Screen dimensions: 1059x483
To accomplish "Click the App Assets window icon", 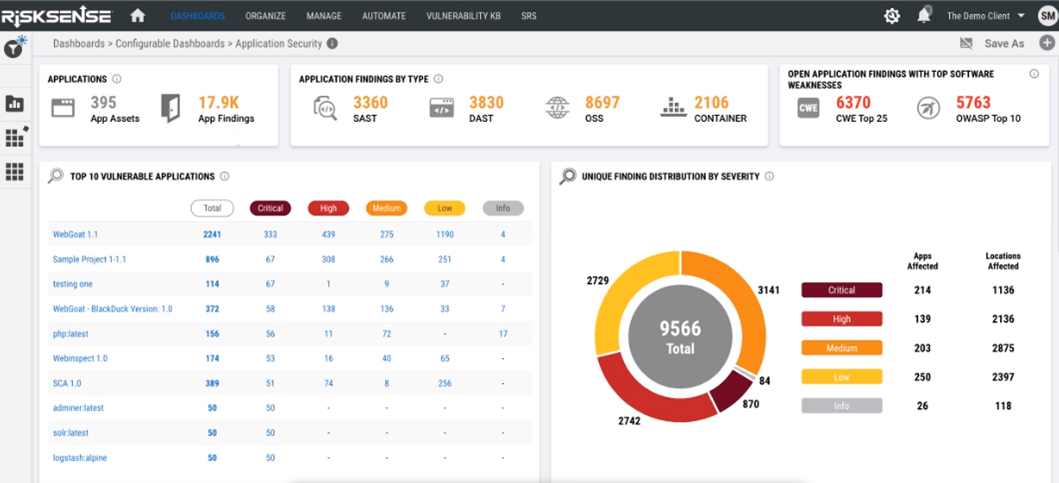I will (63, 109).
